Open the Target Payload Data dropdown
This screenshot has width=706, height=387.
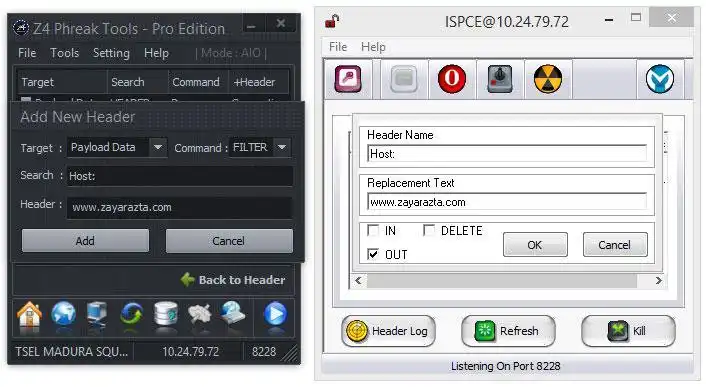(x=158, y=147)
